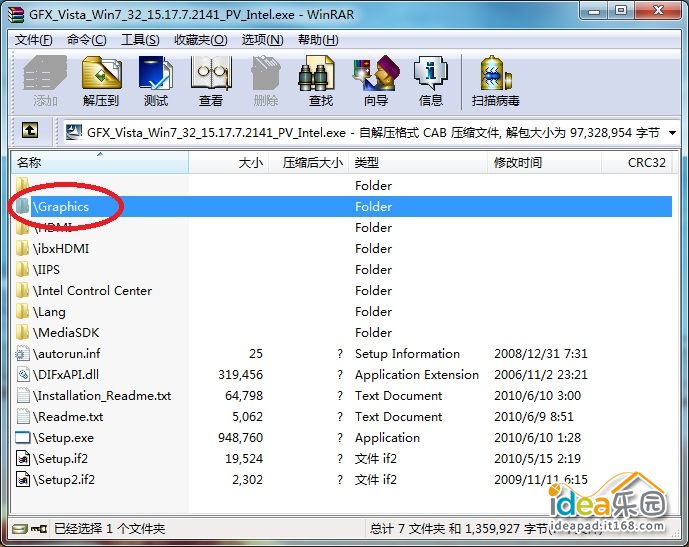Click the View (查看) toolbar icon
This screenshot has width=689, height=547.
tap(211, 73)
